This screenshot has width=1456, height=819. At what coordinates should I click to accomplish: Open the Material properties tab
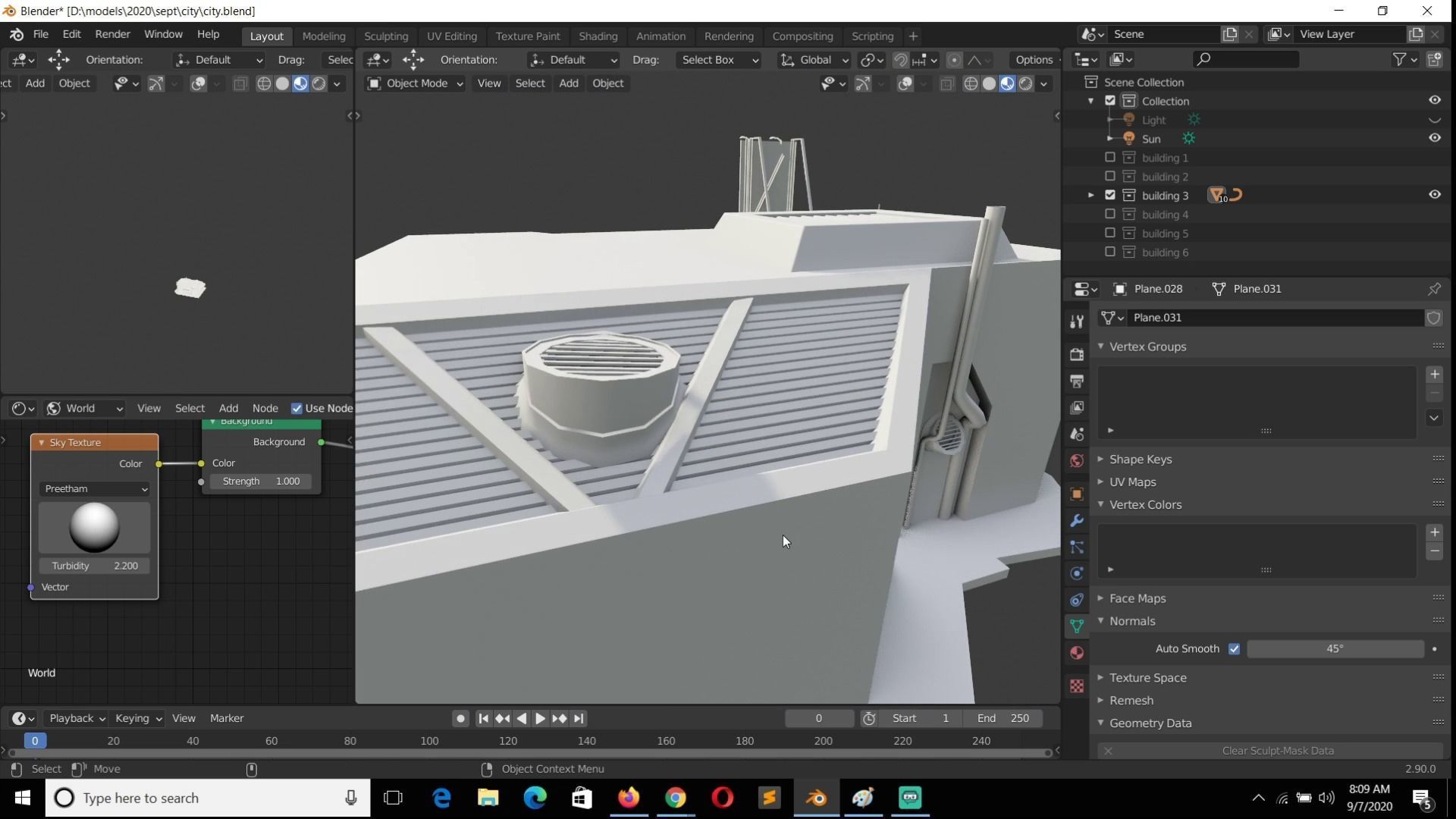(1076, 653)
